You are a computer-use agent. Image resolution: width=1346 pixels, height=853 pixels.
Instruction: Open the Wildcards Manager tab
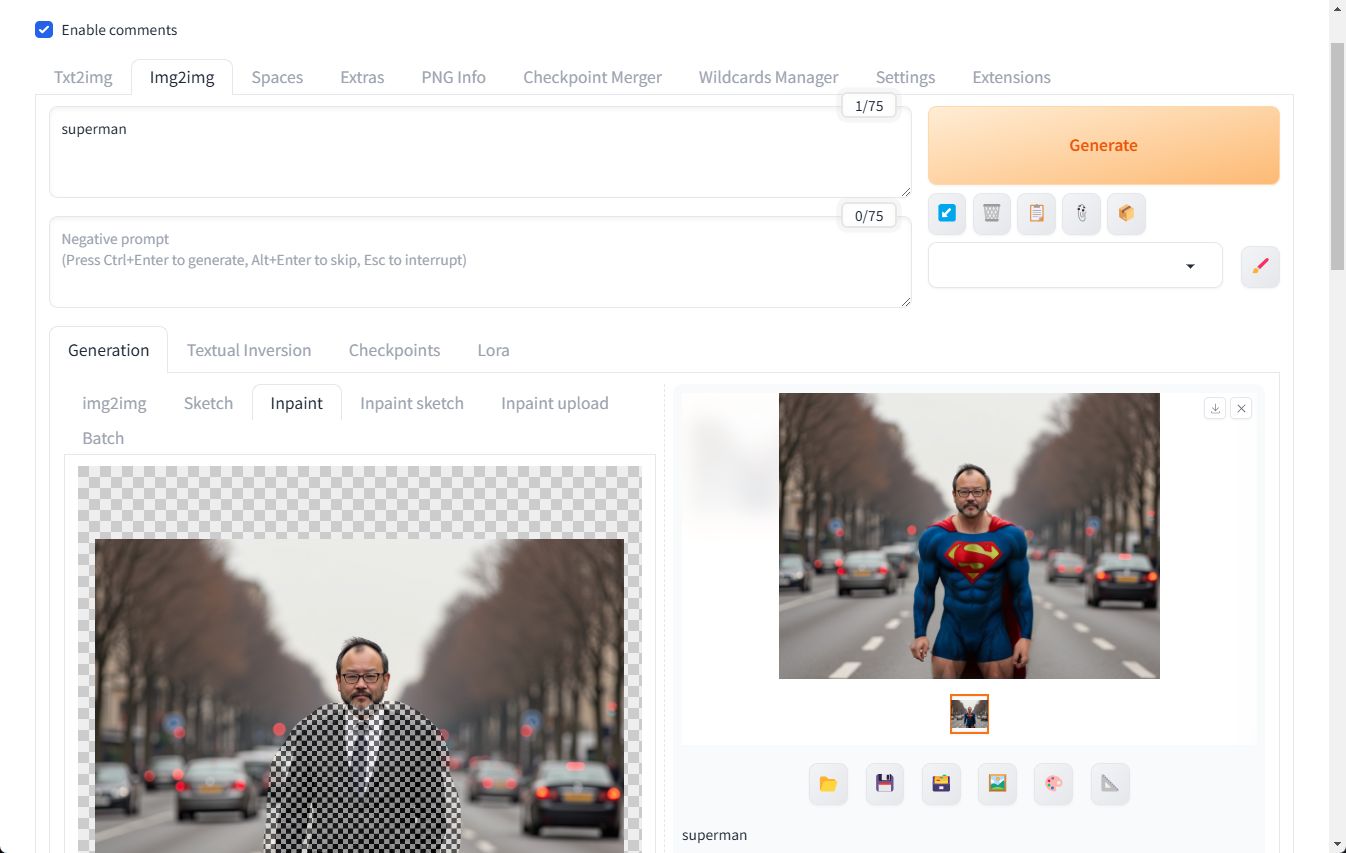[768, 77]
